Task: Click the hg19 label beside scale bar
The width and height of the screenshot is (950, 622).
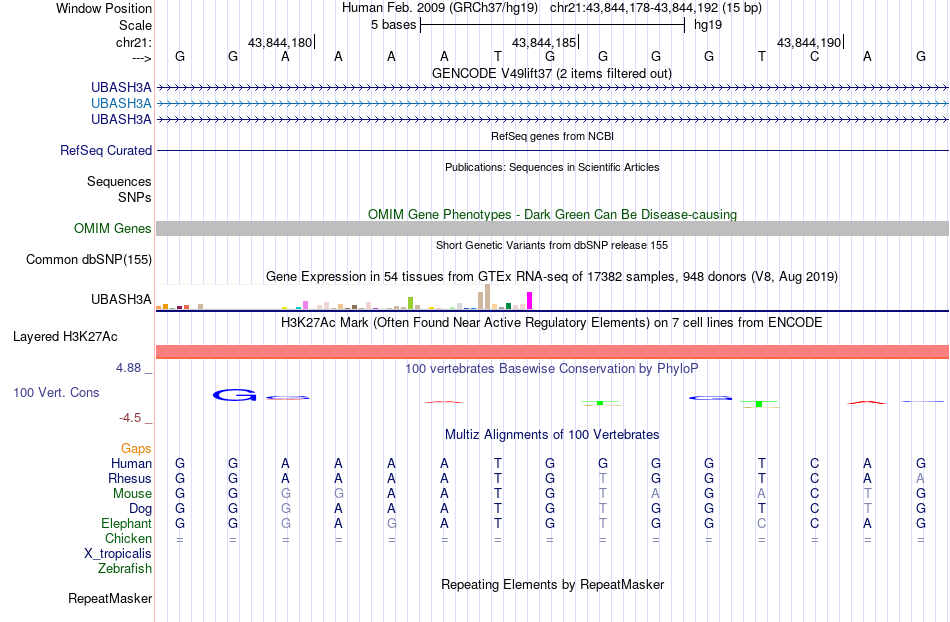Action: point(708,25)
